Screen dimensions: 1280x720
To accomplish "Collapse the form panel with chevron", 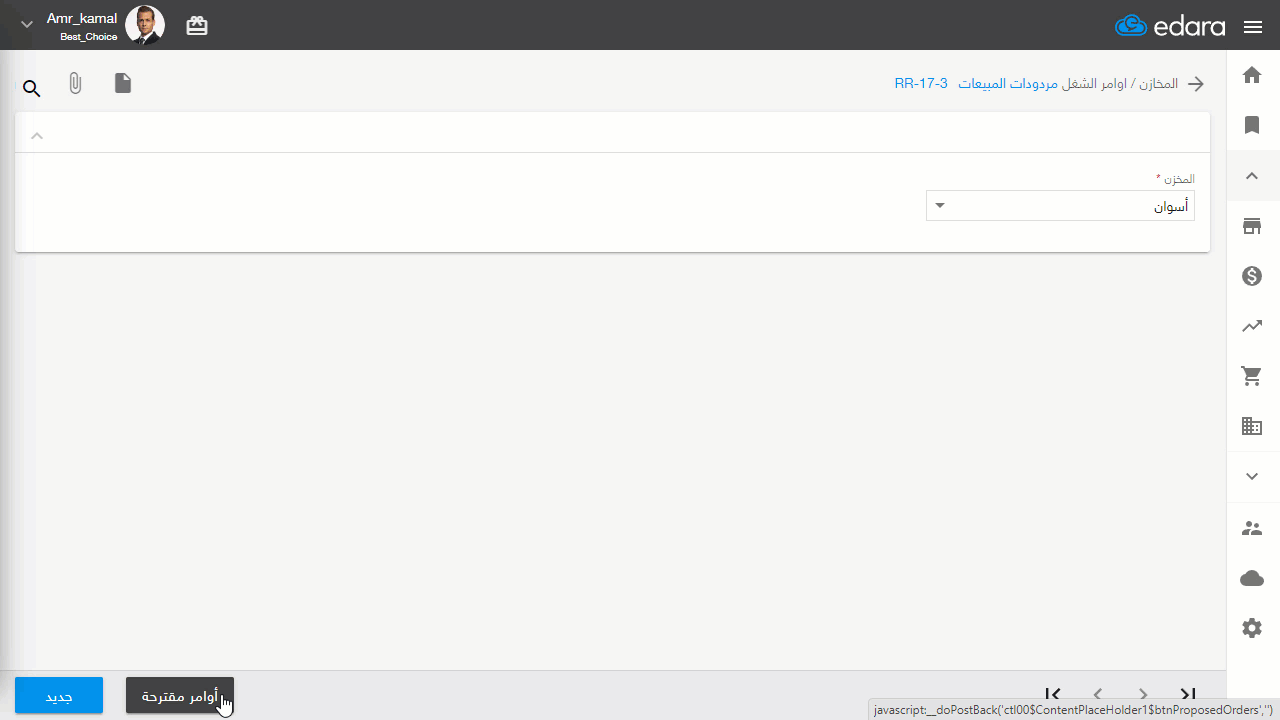I will coord(37,136).
